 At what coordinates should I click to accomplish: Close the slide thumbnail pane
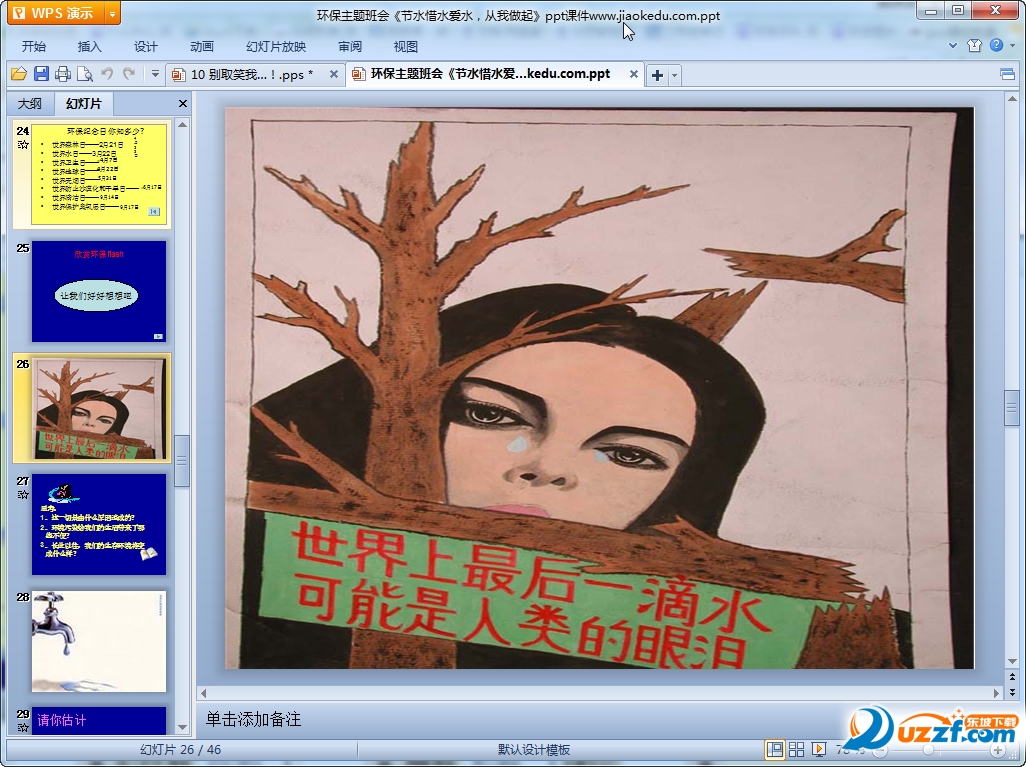[x=183, y=103]
